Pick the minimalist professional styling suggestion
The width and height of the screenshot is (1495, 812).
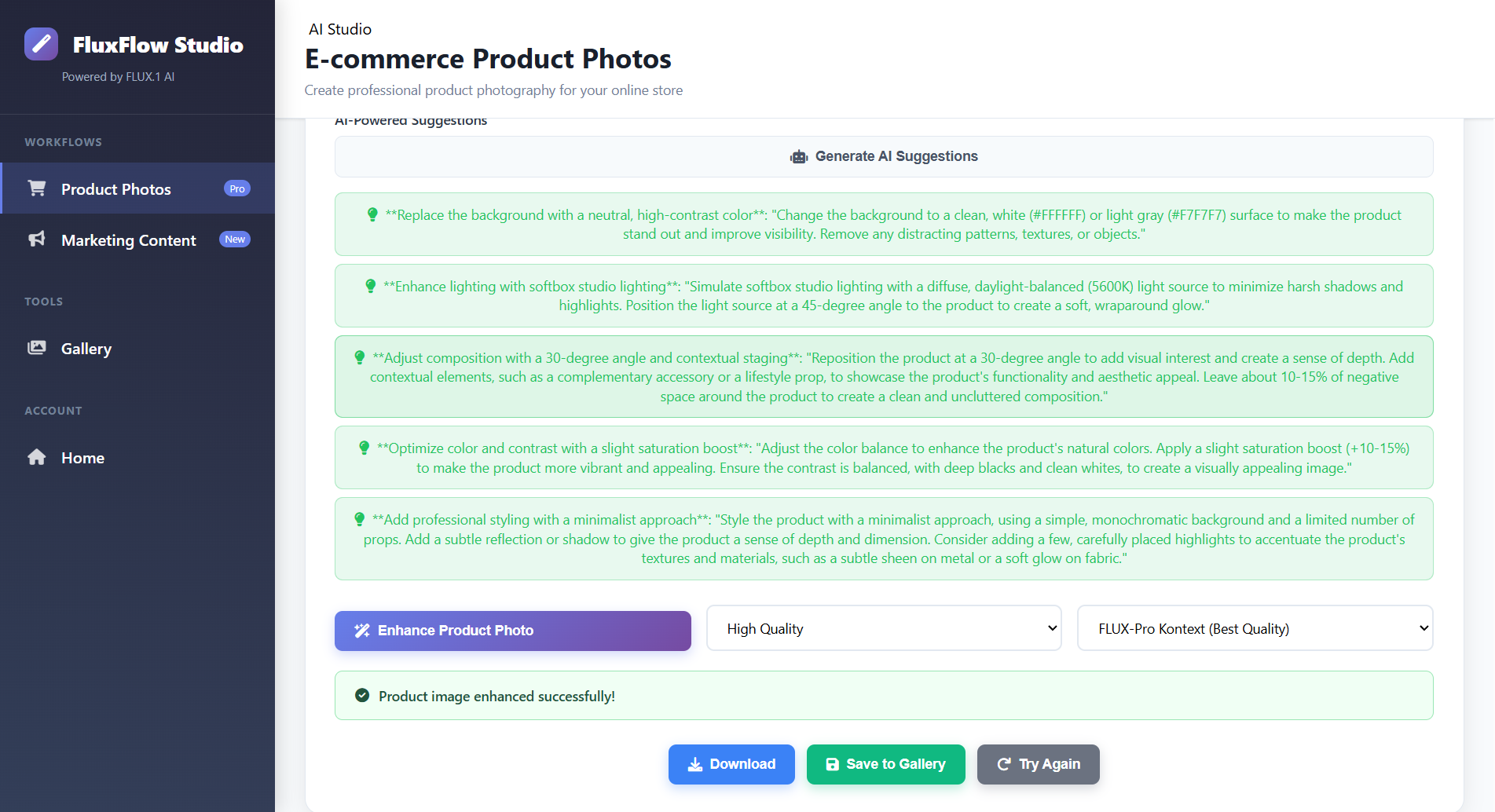pyautogui.click(x=884, y=539)
